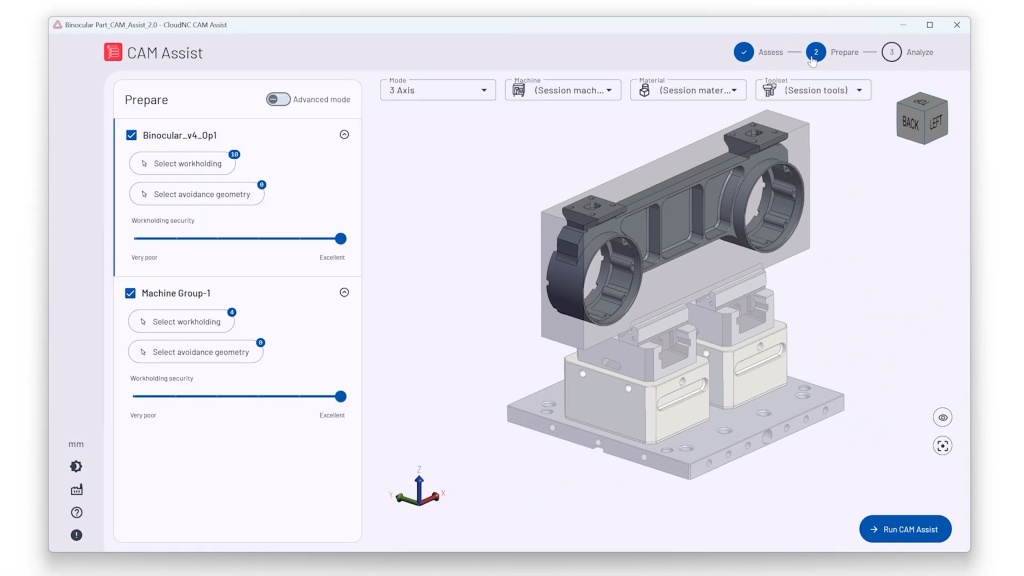This screenshot has height=576, width=1024.
Task: Open the factory settings icon in sidebar
Action: [77, 490]
